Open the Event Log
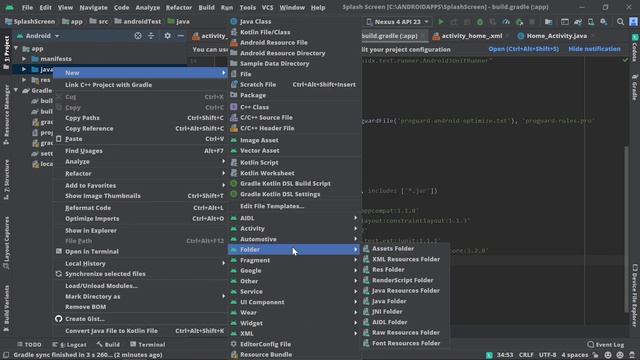Screen dimensions: 640x360 605,344
